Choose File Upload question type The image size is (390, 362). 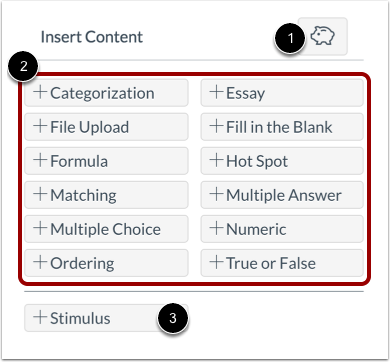point(106,127)
